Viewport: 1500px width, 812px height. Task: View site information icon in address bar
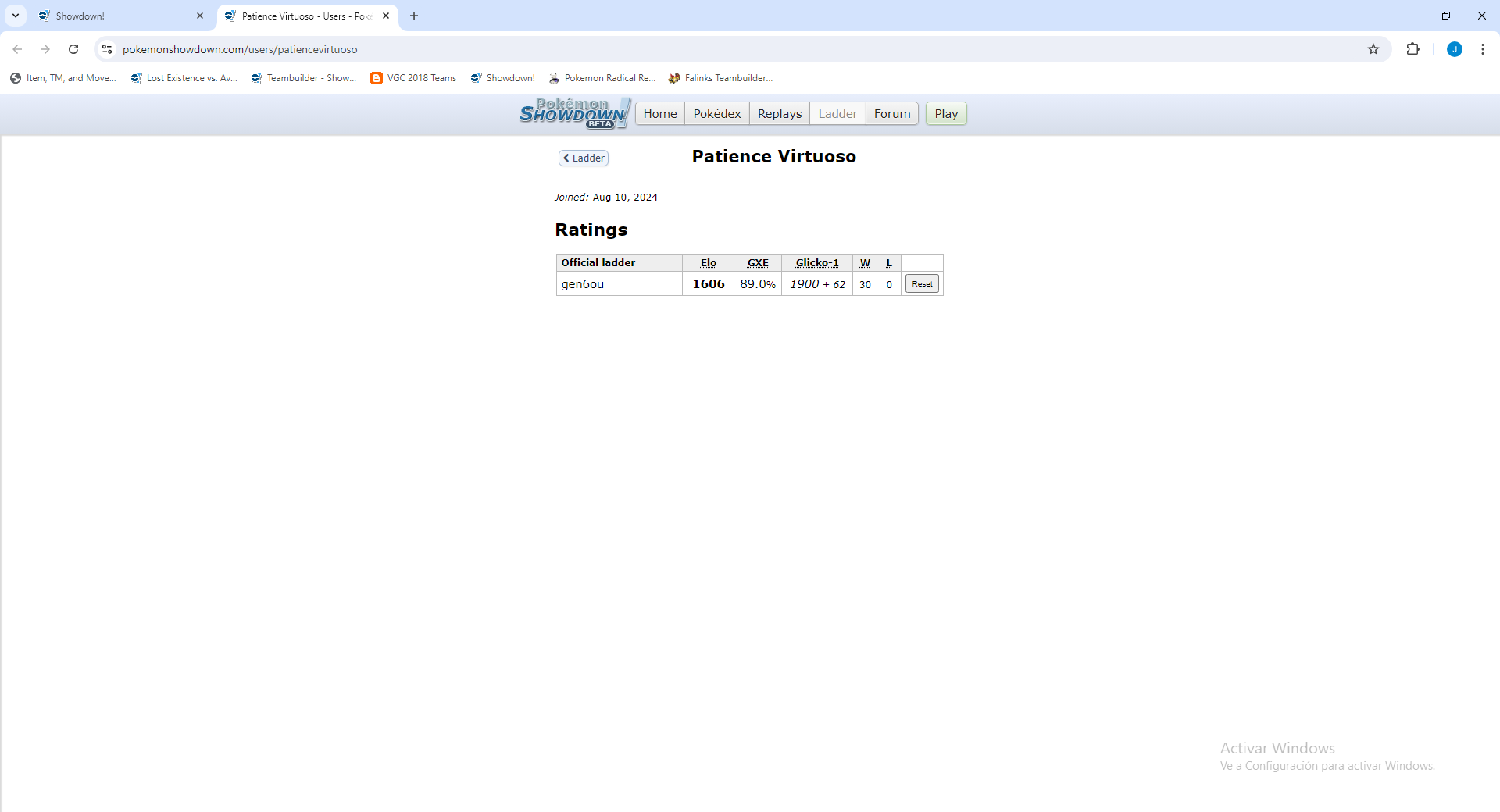coord(107,49)
